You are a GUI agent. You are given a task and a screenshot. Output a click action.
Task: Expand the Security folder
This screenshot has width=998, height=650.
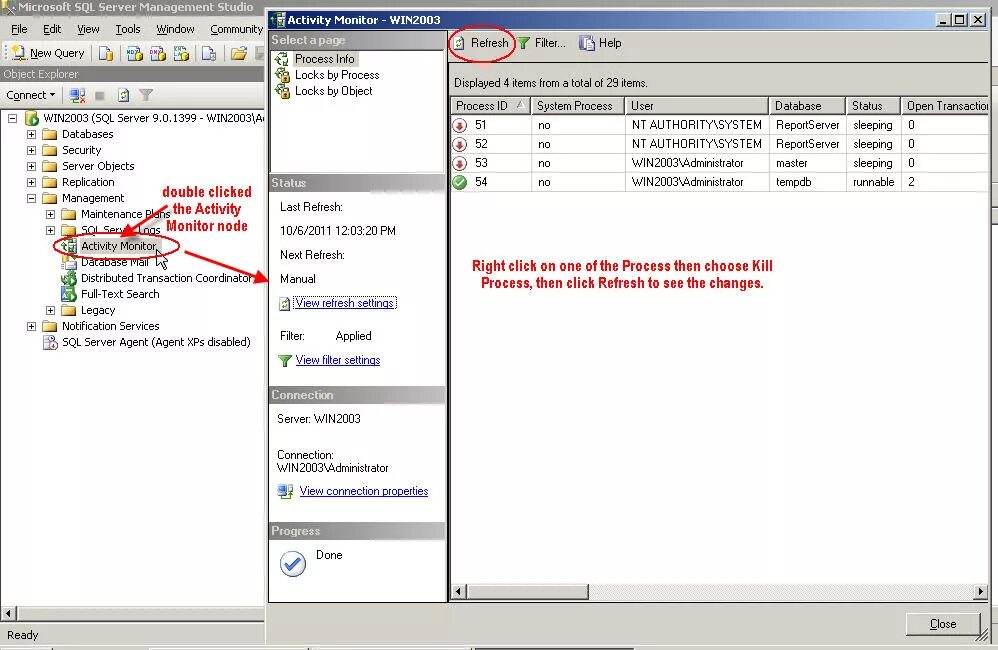click(x=31, y=150)
